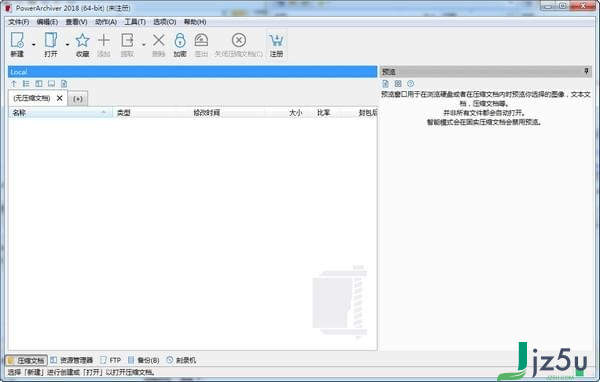Click the document icon in preview toolbar
The width and height of the screenshot is (600, 382).
pyautogui.click(x=385, y=83)
